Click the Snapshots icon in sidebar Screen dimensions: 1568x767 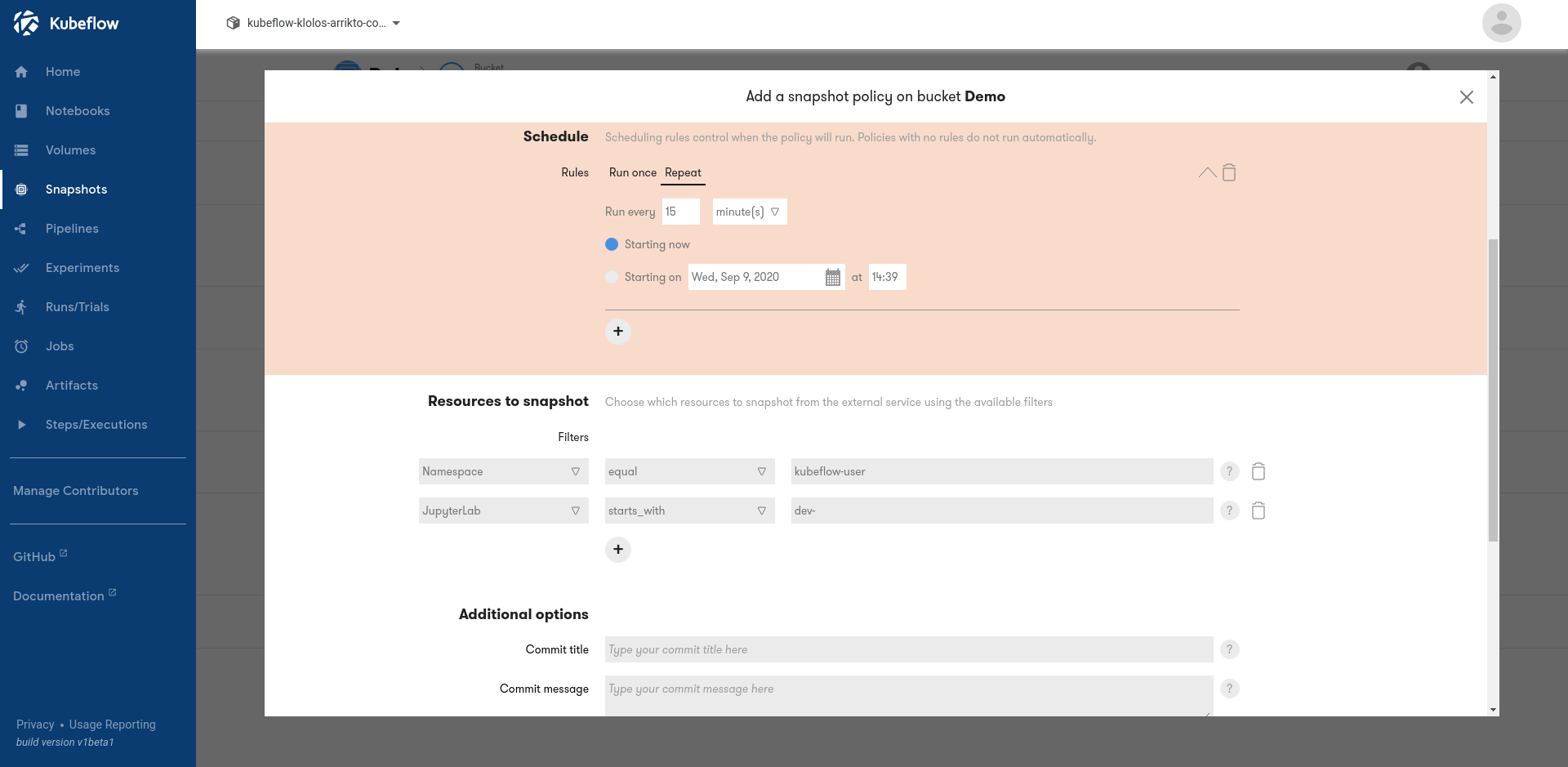point(21,190)
